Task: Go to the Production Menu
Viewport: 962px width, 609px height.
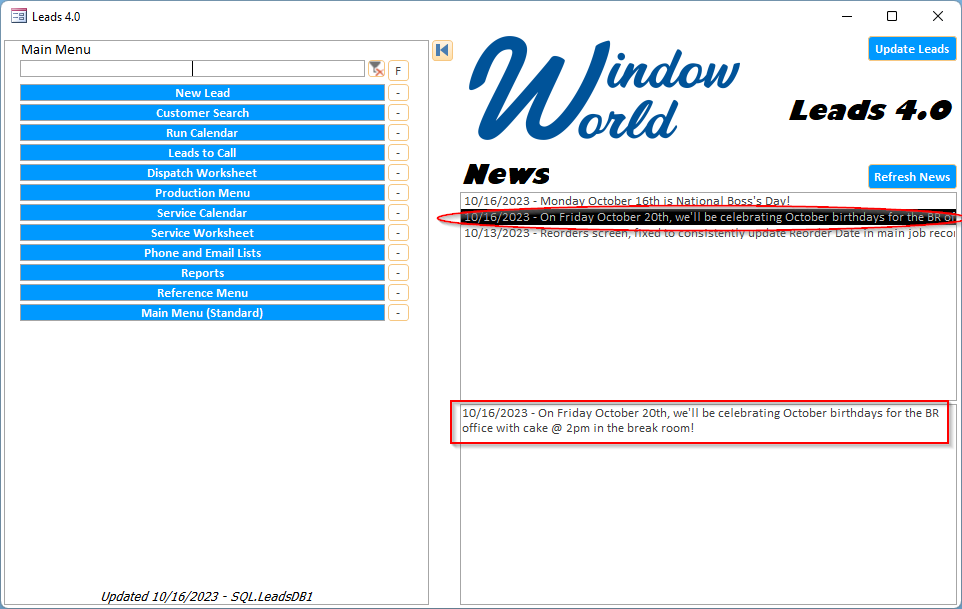Action: point(202,193)
